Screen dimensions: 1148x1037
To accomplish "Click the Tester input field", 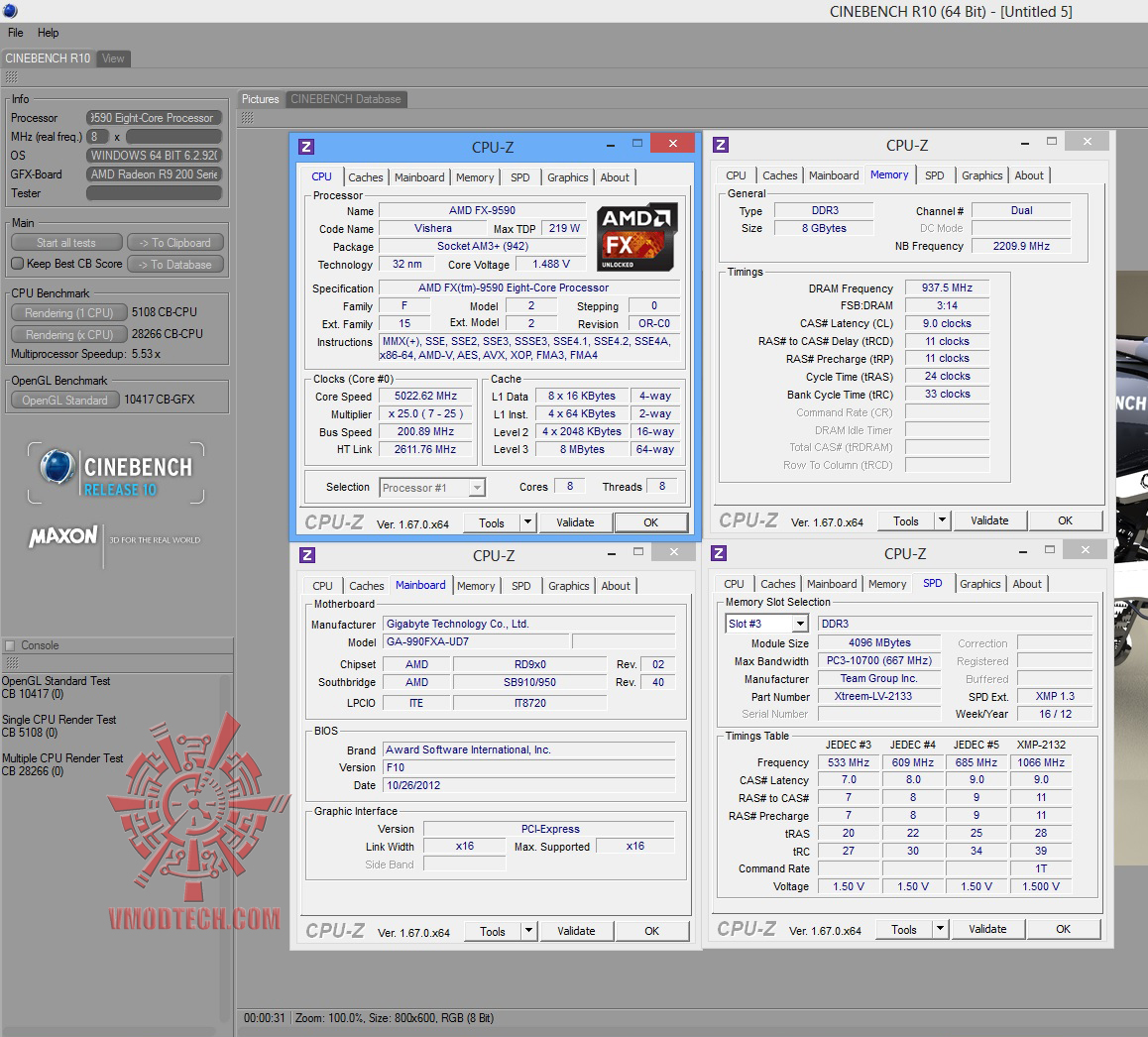I will click(x=154, y=192).
